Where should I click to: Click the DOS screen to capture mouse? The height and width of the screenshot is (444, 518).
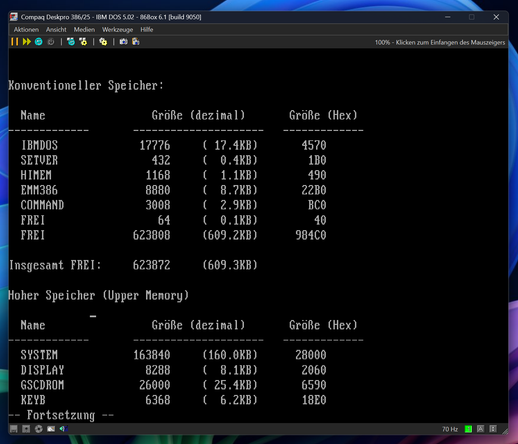258,236
